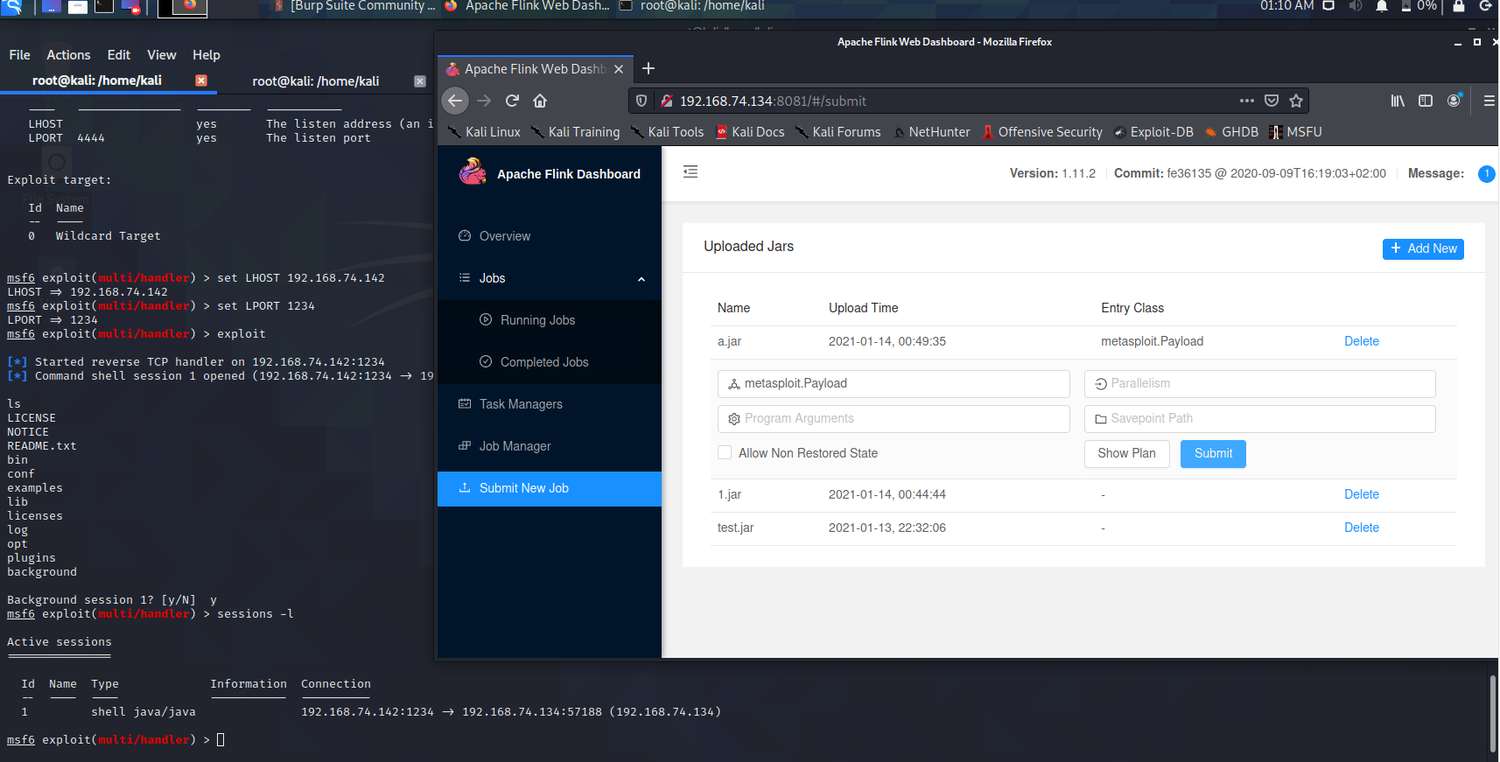Select Submit New Job menu item

550,488
